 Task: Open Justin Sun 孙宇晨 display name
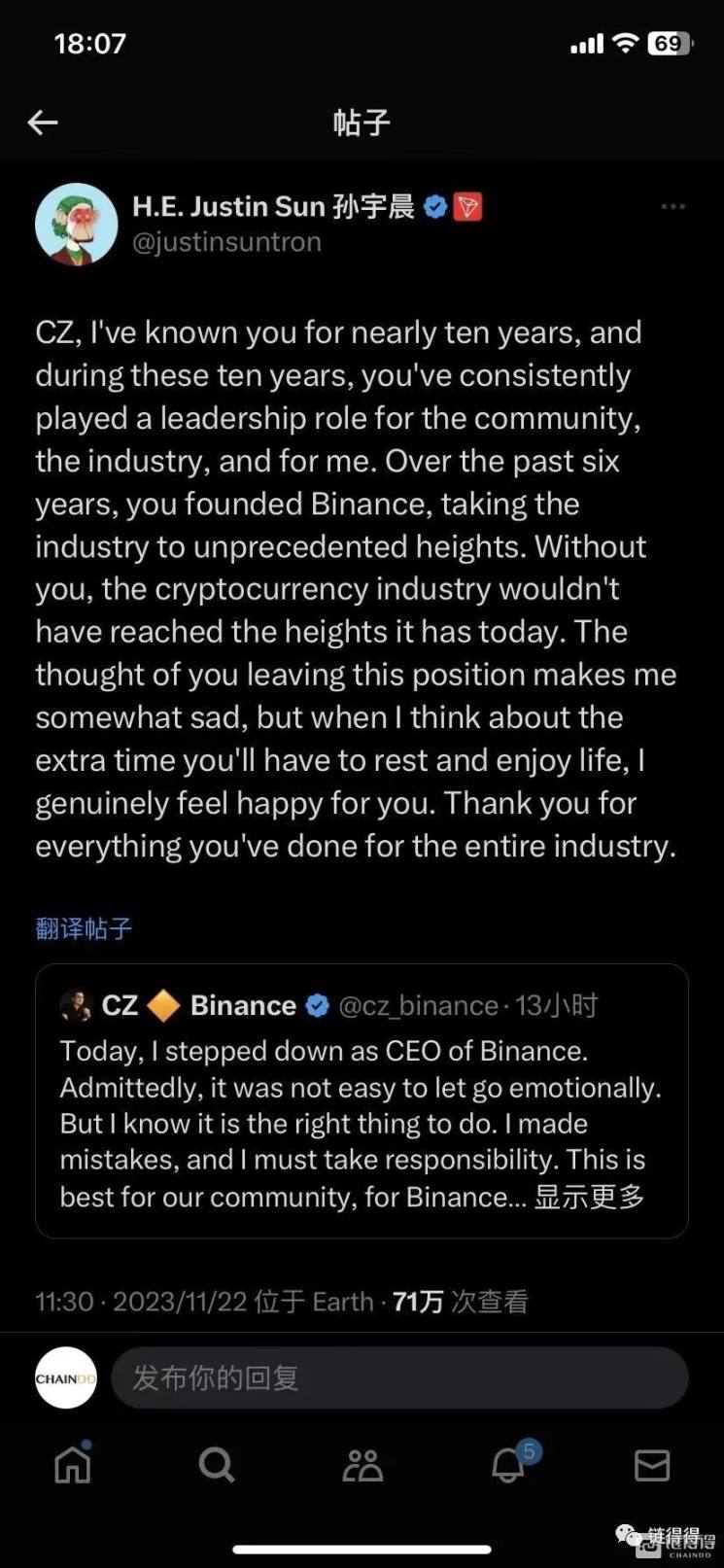pos(273,207)
